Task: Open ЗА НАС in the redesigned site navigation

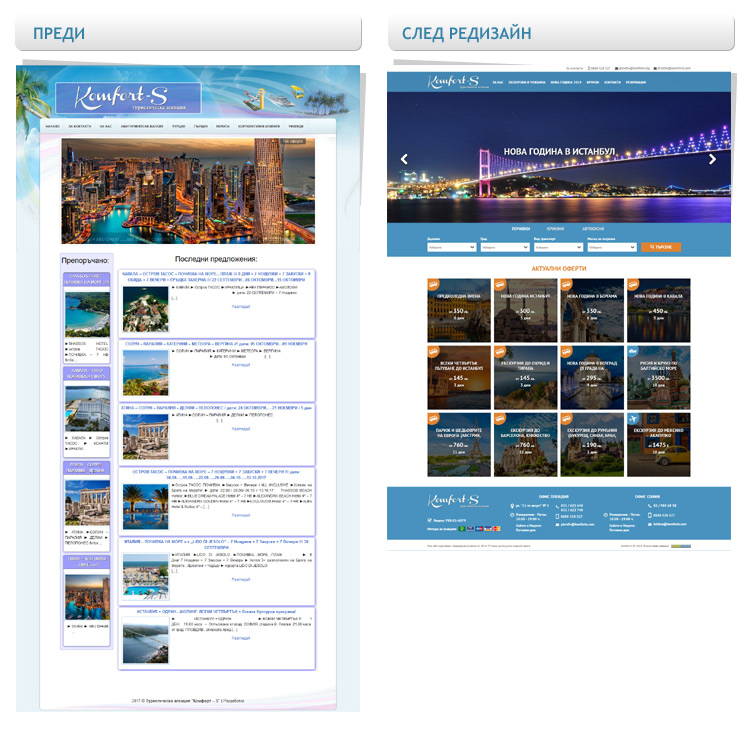Action: tap(498, 82)
